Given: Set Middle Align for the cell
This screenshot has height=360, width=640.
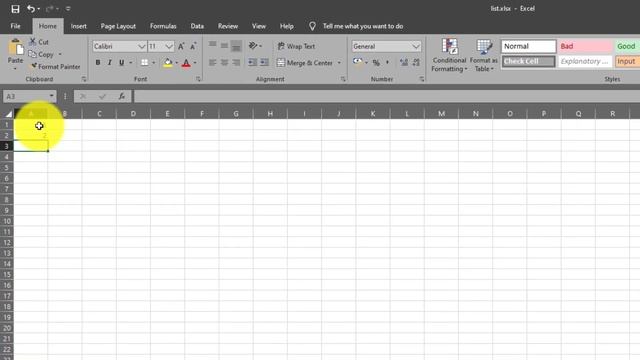Looking at the screenshot, I should click(x=224, y=46).
